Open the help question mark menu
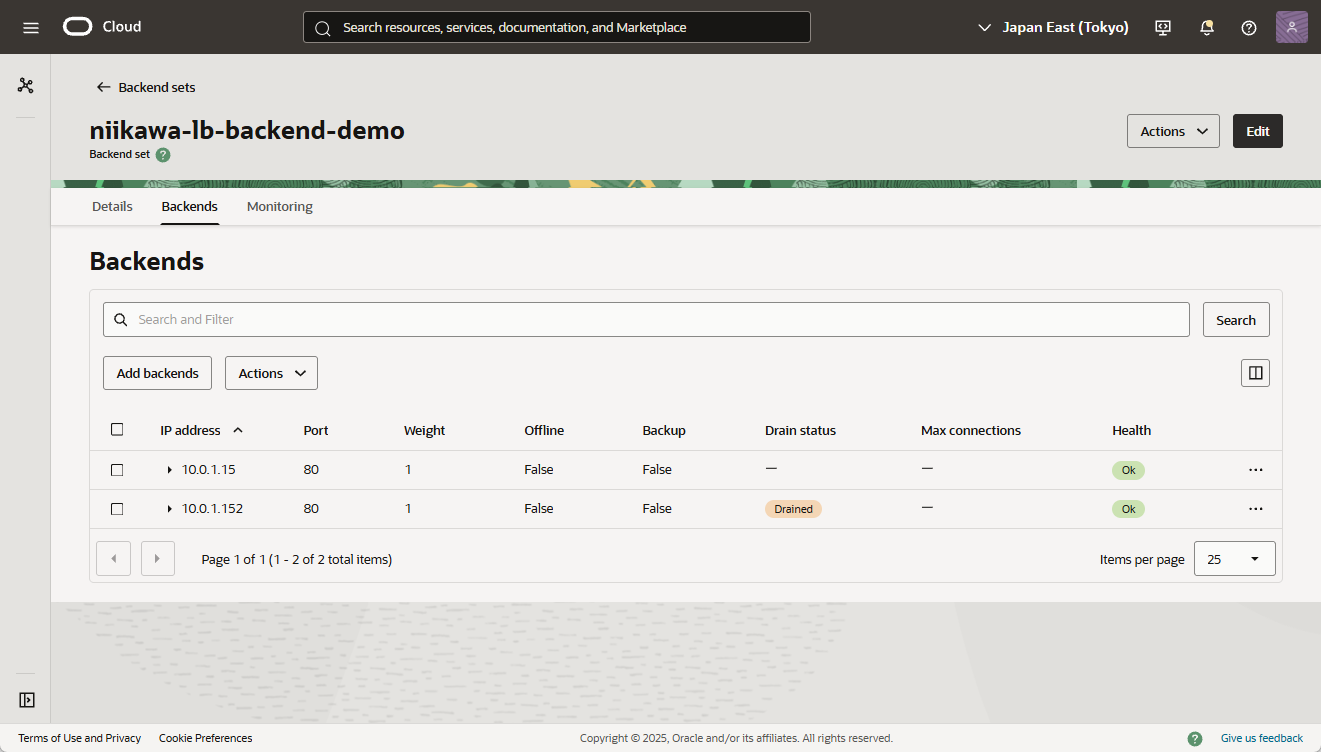Screen dimensions: 1321x752 tap(1249, 28)
